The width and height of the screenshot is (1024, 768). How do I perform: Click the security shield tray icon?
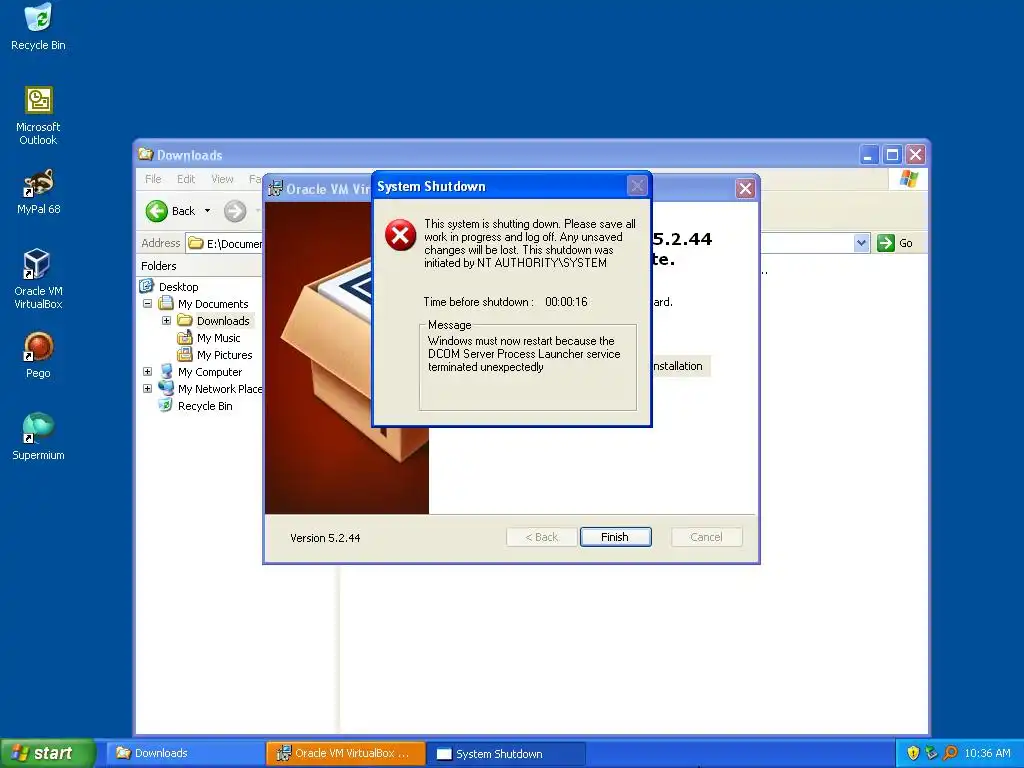click(913, 753)
